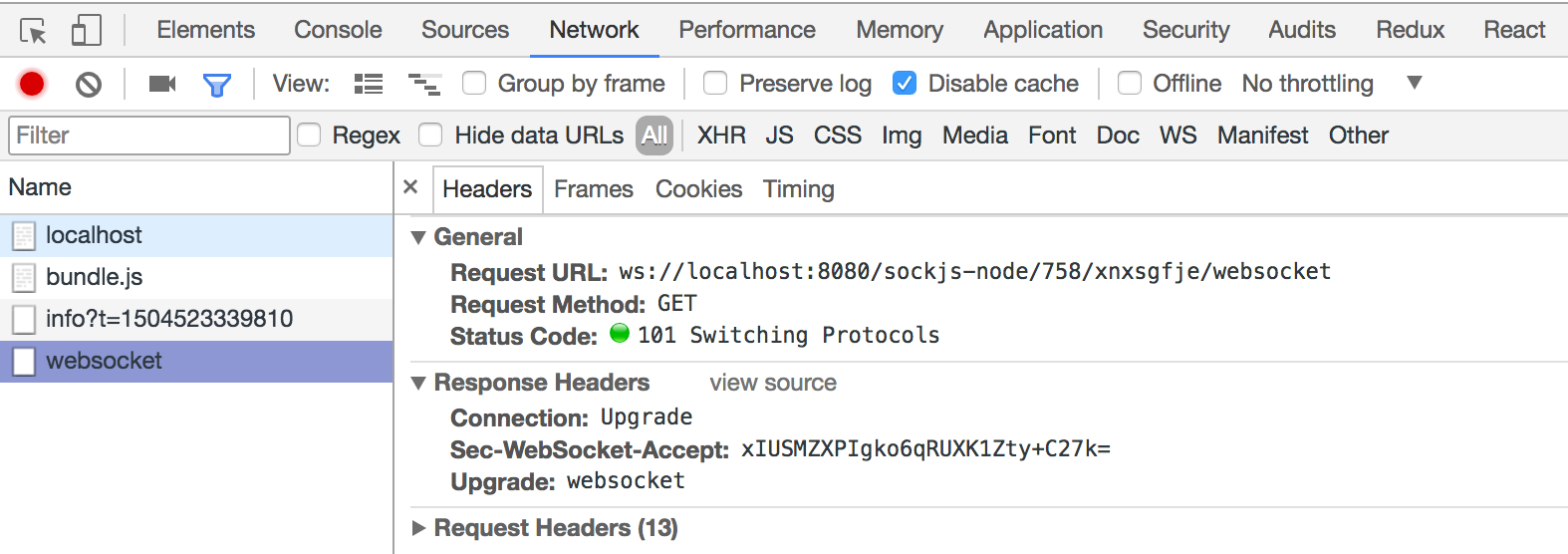Switch to the Console tab
The image size is (1568, 554).
click(x=338, y=30)
